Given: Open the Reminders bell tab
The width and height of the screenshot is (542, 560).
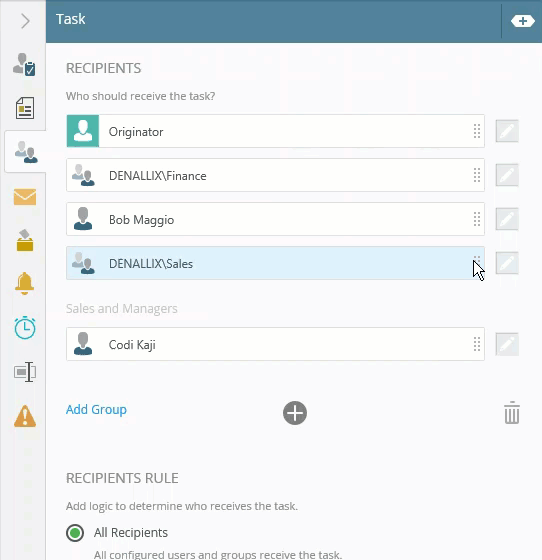Looking at the screenshot, I should 24,284.
